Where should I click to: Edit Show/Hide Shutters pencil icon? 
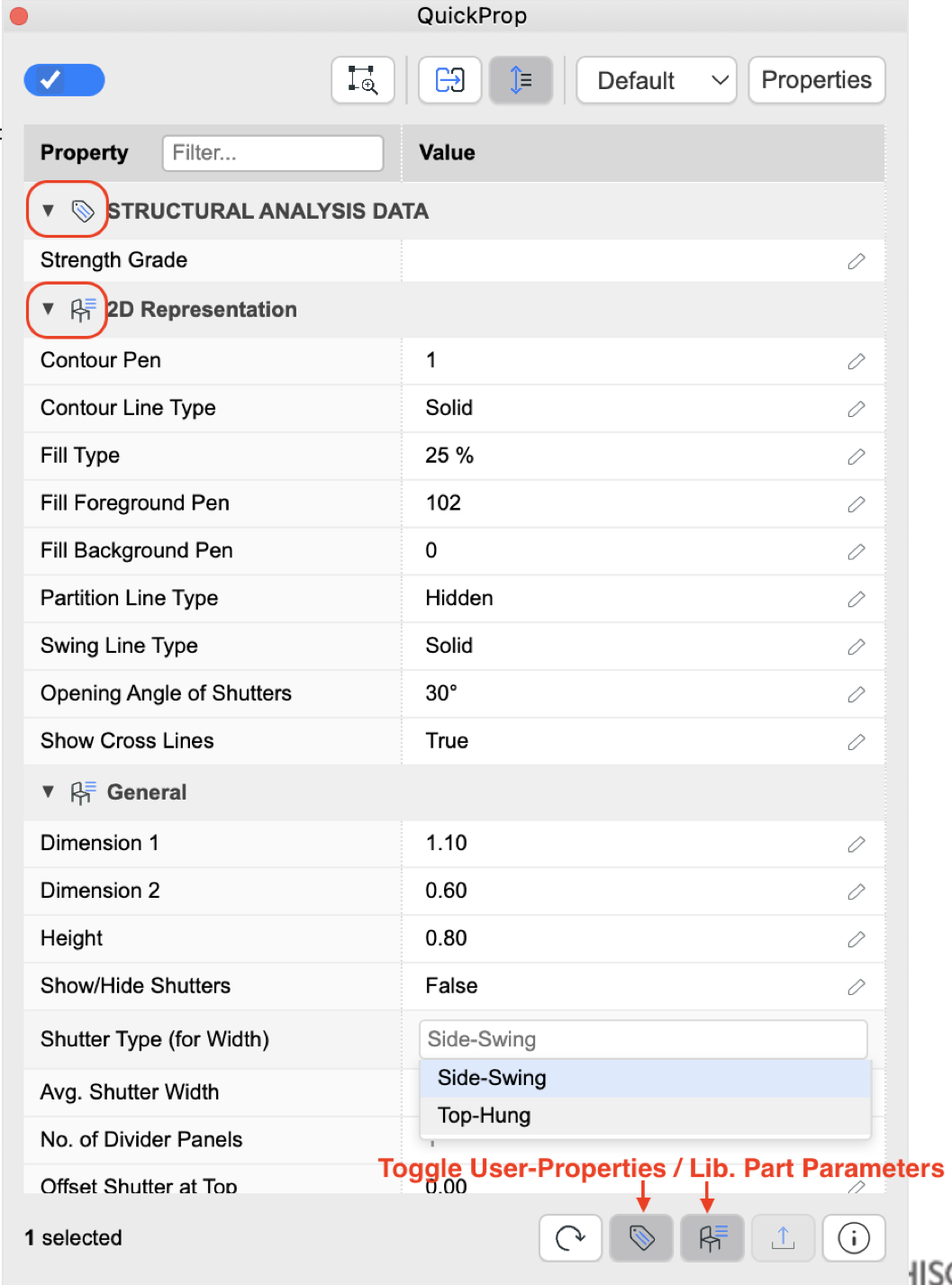pyautogui.click(x=857, y=987)
